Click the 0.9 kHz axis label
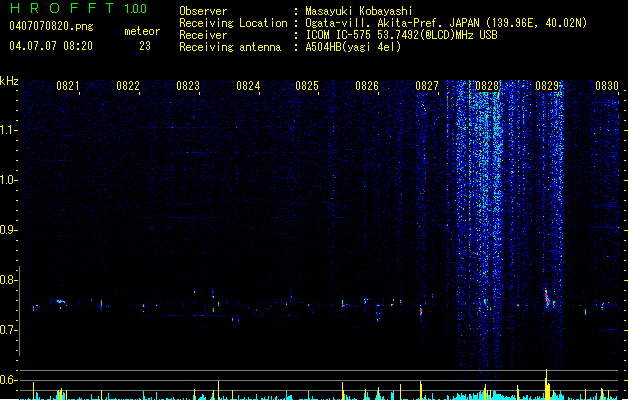629x400 pixels. 8,230
